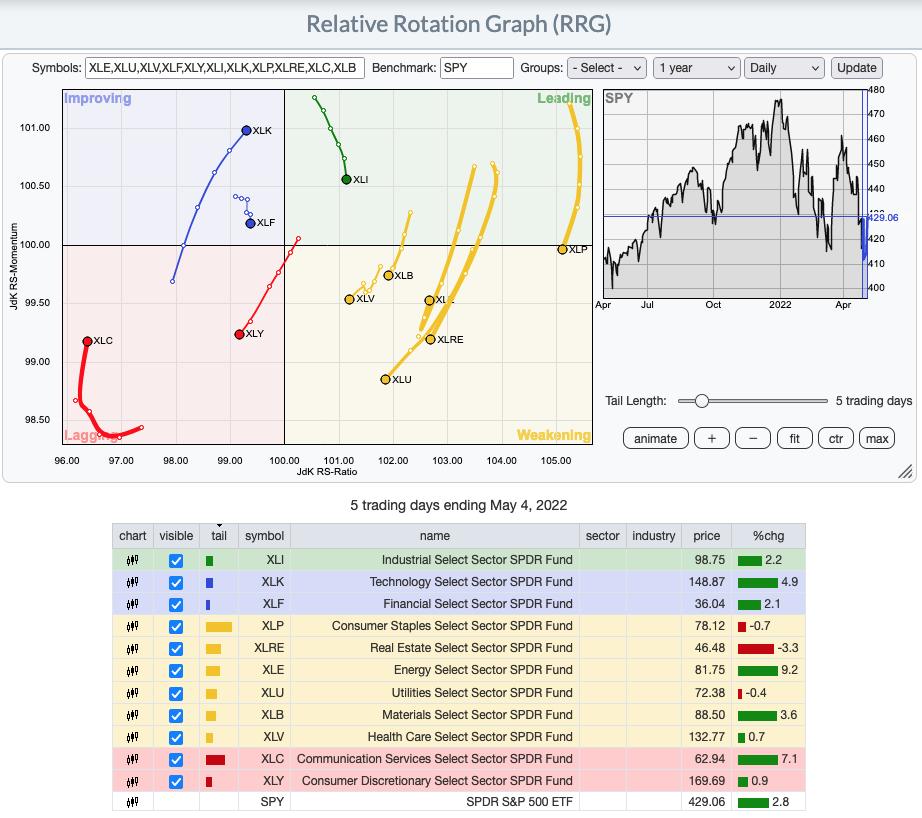
Task: Click the ctr button
Action: click(836, 439)
